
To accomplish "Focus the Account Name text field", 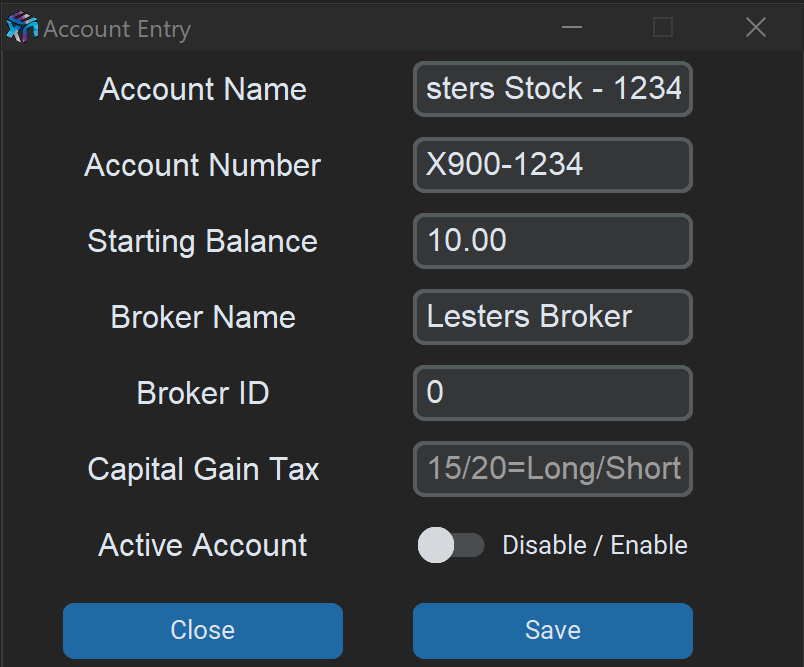I will point(553,89).
